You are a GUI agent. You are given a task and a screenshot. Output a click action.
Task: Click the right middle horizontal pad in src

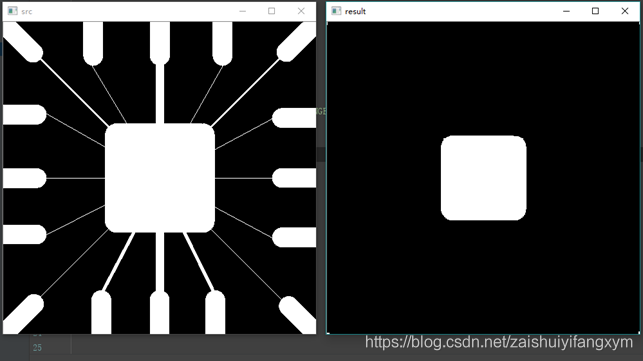point(294,178)
